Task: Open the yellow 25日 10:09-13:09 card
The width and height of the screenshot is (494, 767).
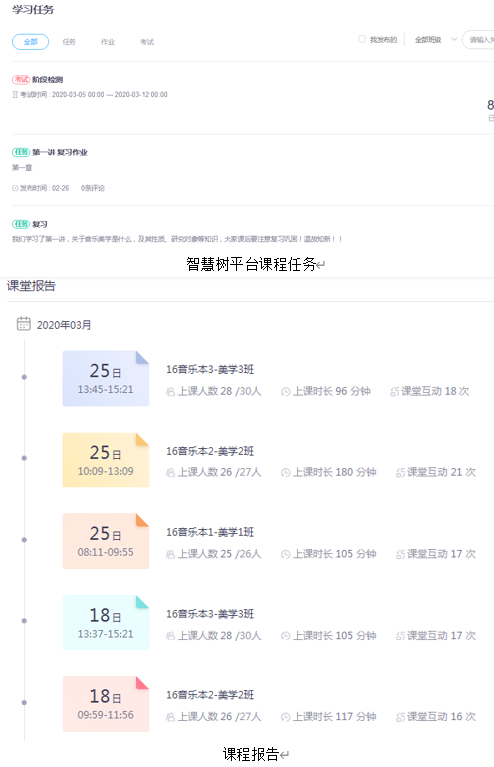Action: click(106, 460)
